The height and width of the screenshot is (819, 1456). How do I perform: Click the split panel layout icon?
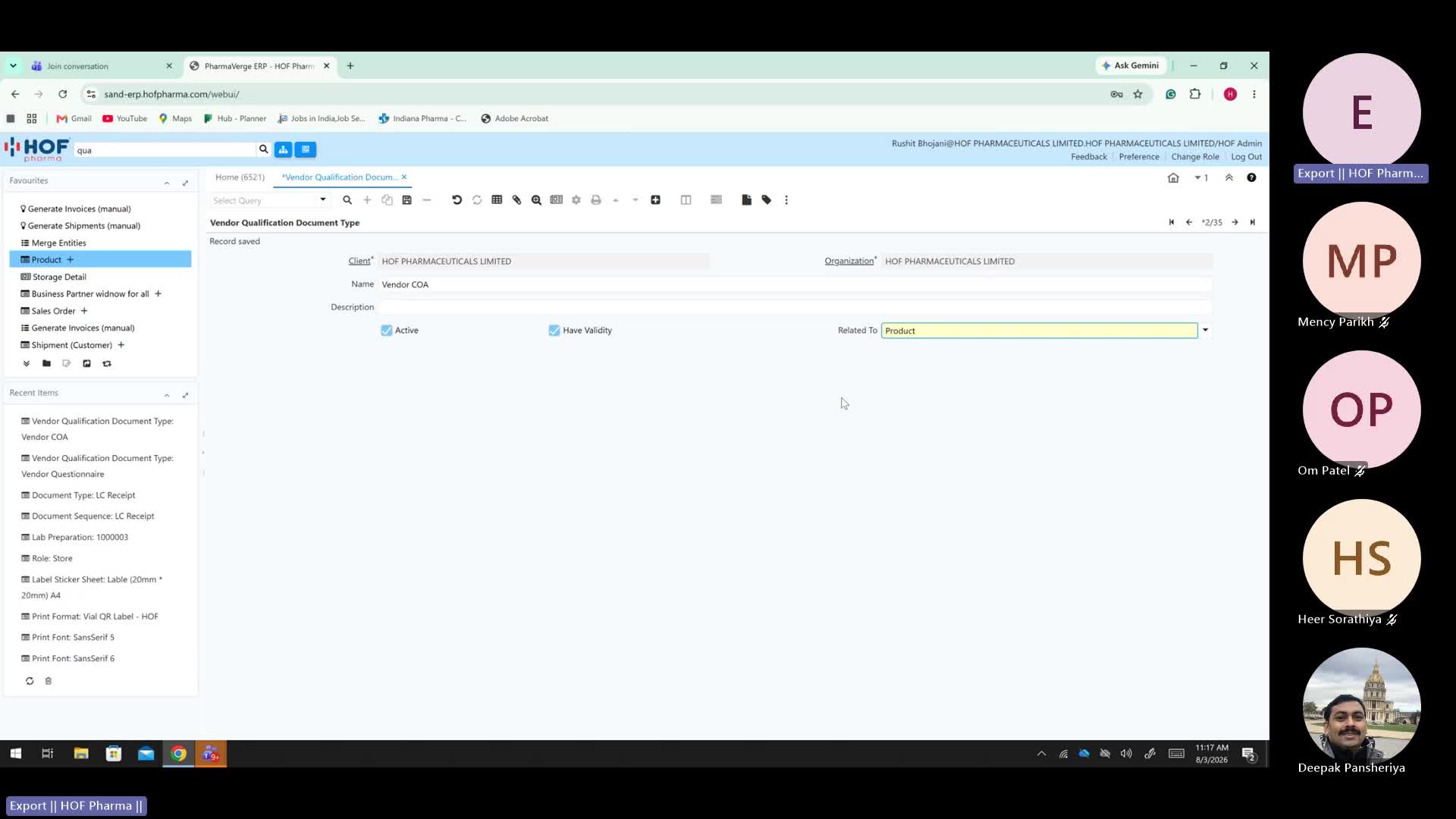click(x=686, y=200)
